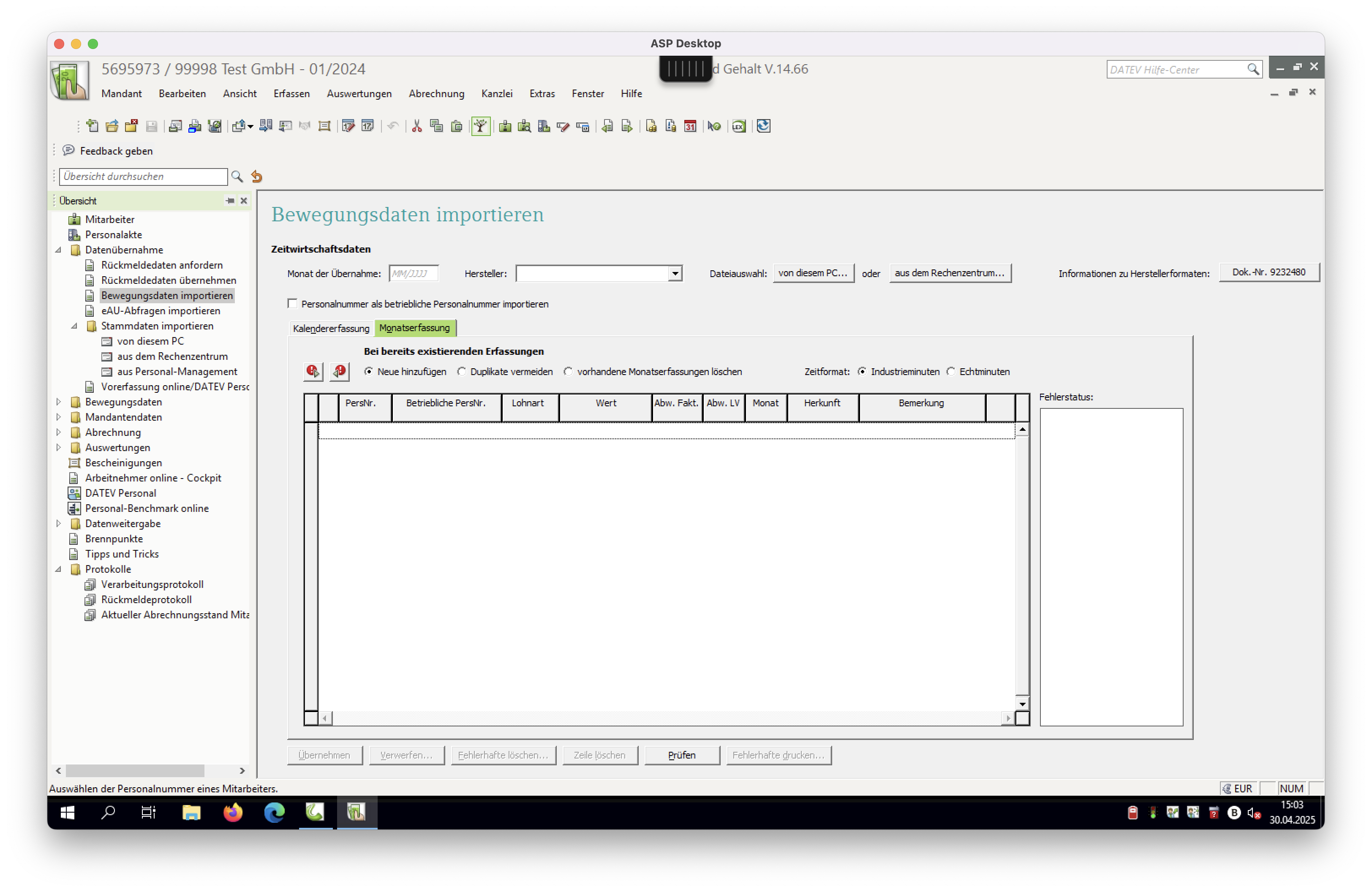Select the Duplikate vermeiden radio option
Screen dimensions: 1372x892
point(462,372)
